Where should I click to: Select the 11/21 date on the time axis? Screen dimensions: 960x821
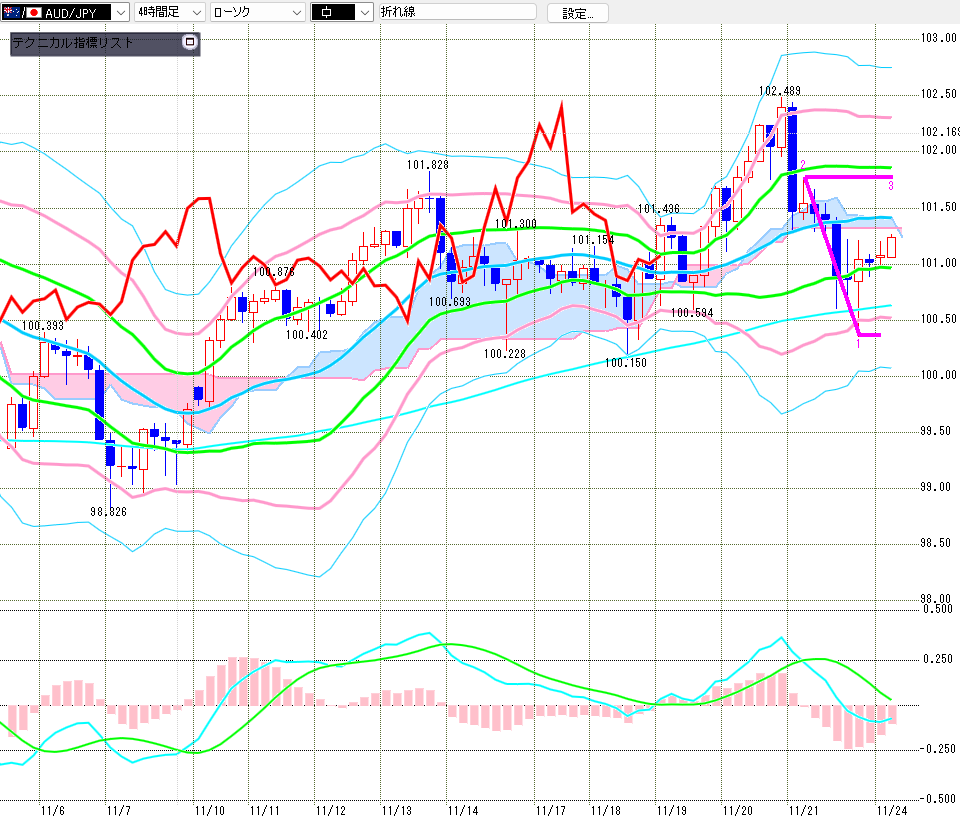click(x=802, y=809)
